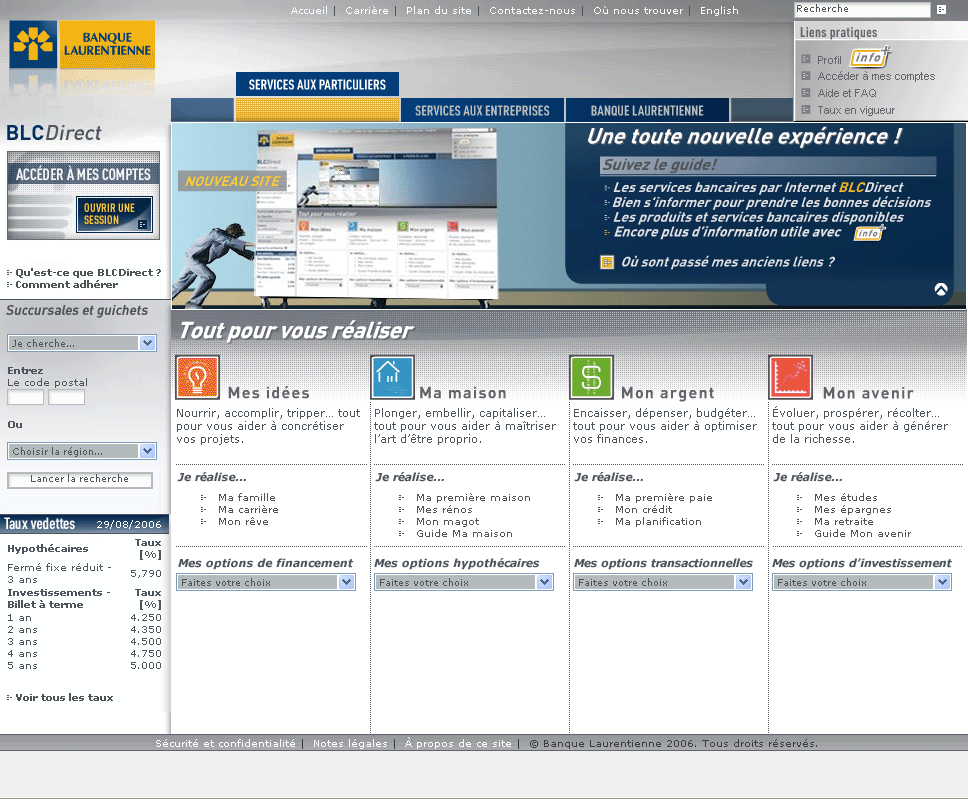968x799 pixels.
Task: Open 'Mon crédit' link
Action: click(x=643, y=509)
